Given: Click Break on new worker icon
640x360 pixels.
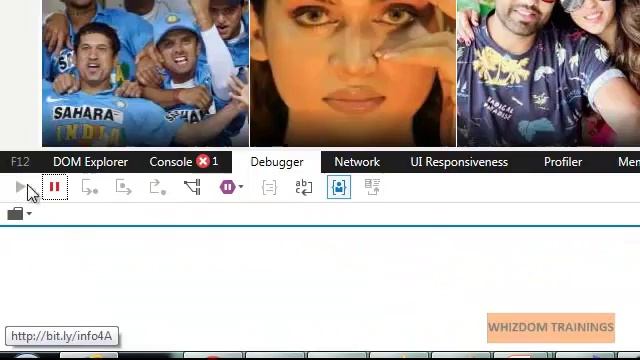Looking at the screenshot, I should 192,187.
